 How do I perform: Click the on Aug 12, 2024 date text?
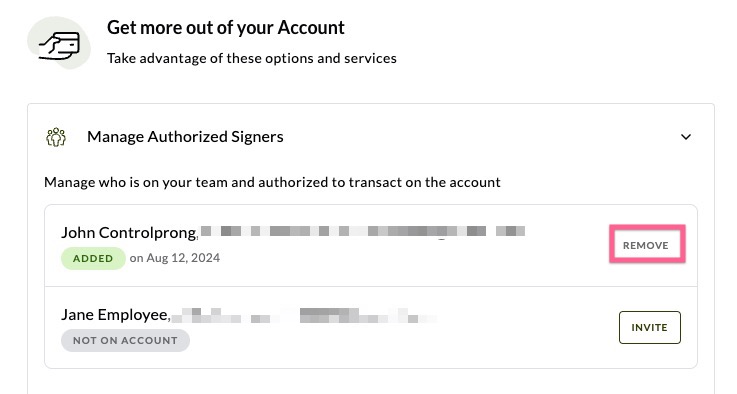tap(175, 258)
